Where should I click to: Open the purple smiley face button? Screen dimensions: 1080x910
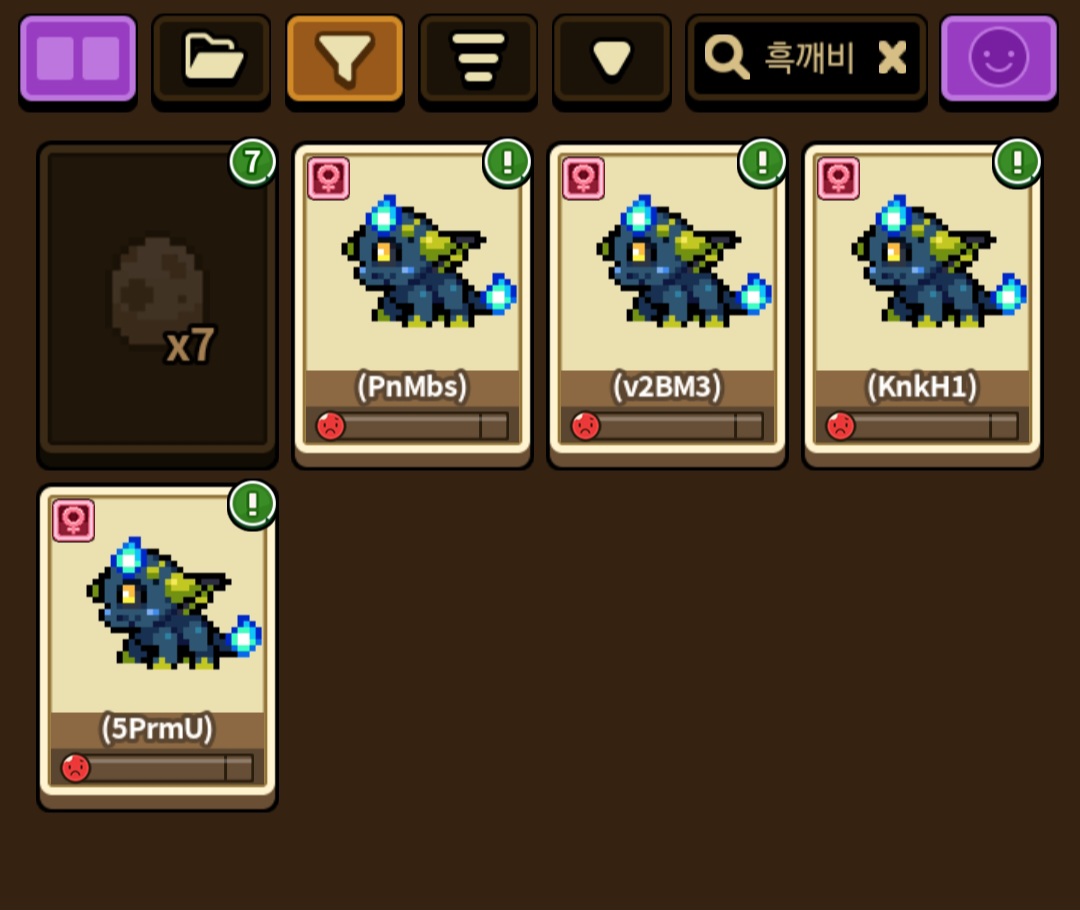pyautogui.click(x=999, y=60)
